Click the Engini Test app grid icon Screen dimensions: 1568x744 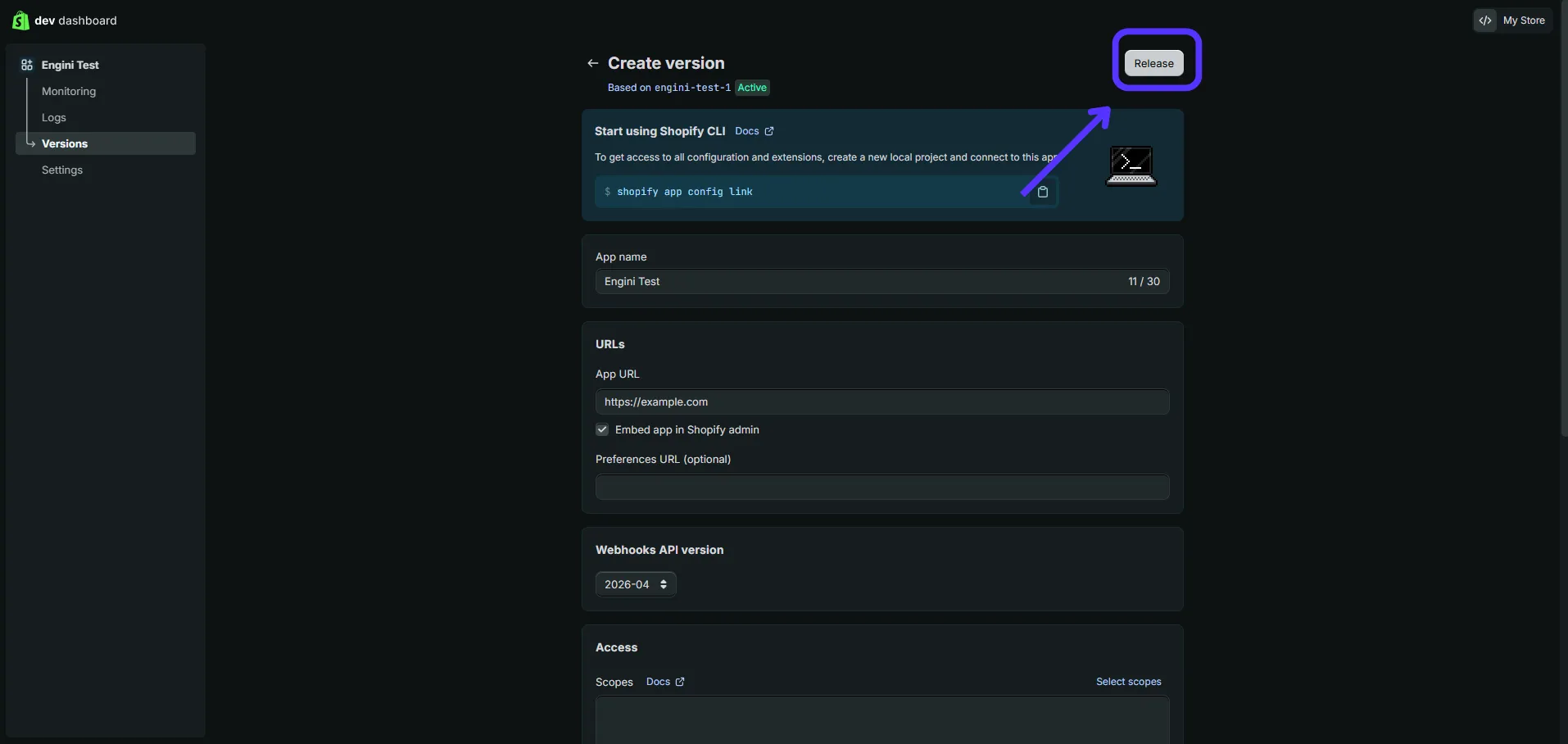27,65
